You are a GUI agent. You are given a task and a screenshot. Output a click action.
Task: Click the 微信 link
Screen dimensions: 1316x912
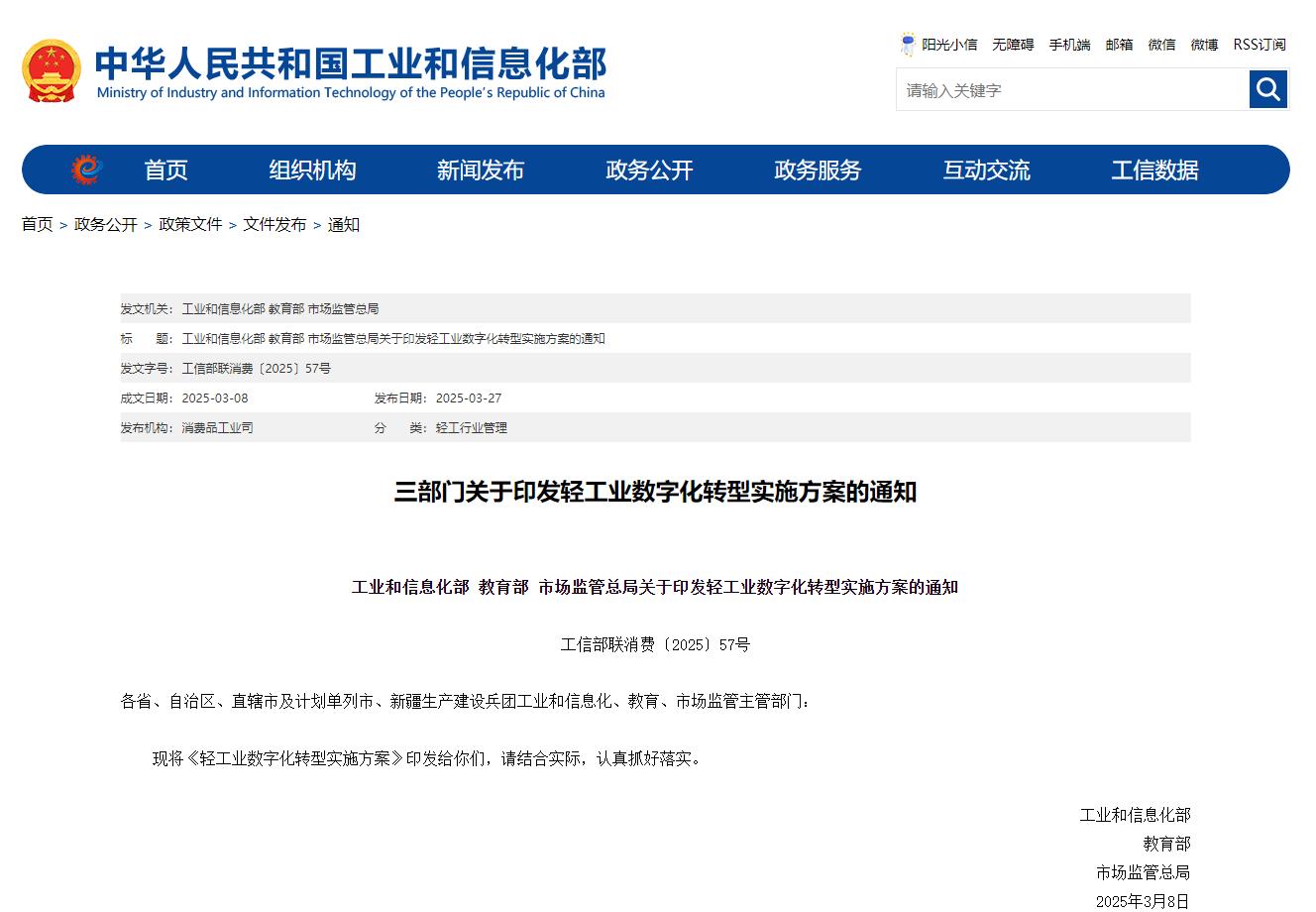click(1161, 45)
